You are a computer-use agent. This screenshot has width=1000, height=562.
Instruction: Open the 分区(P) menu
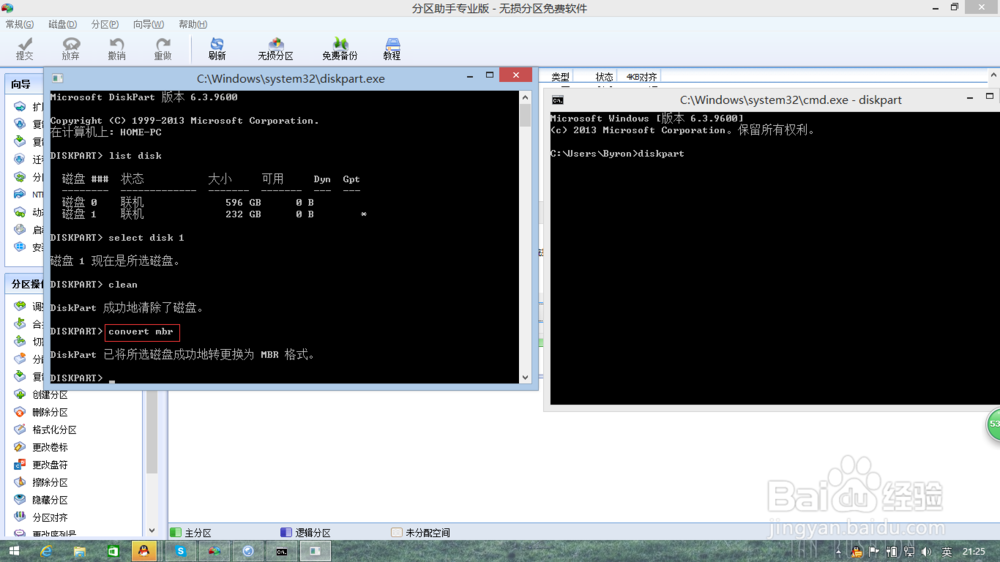coord(105,24)
